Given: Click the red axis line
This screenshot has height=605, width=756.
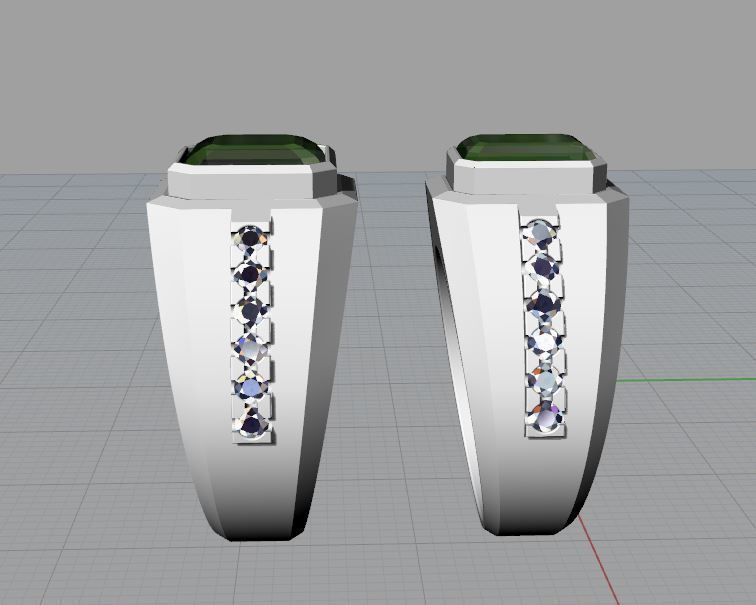Looking at the screenshot, I should (x=598, y=559).
